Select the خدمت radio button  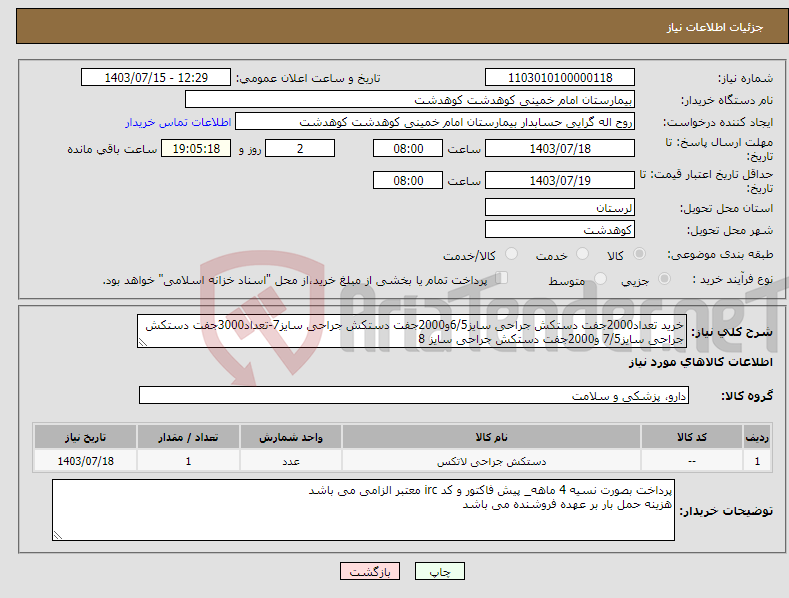582,254
